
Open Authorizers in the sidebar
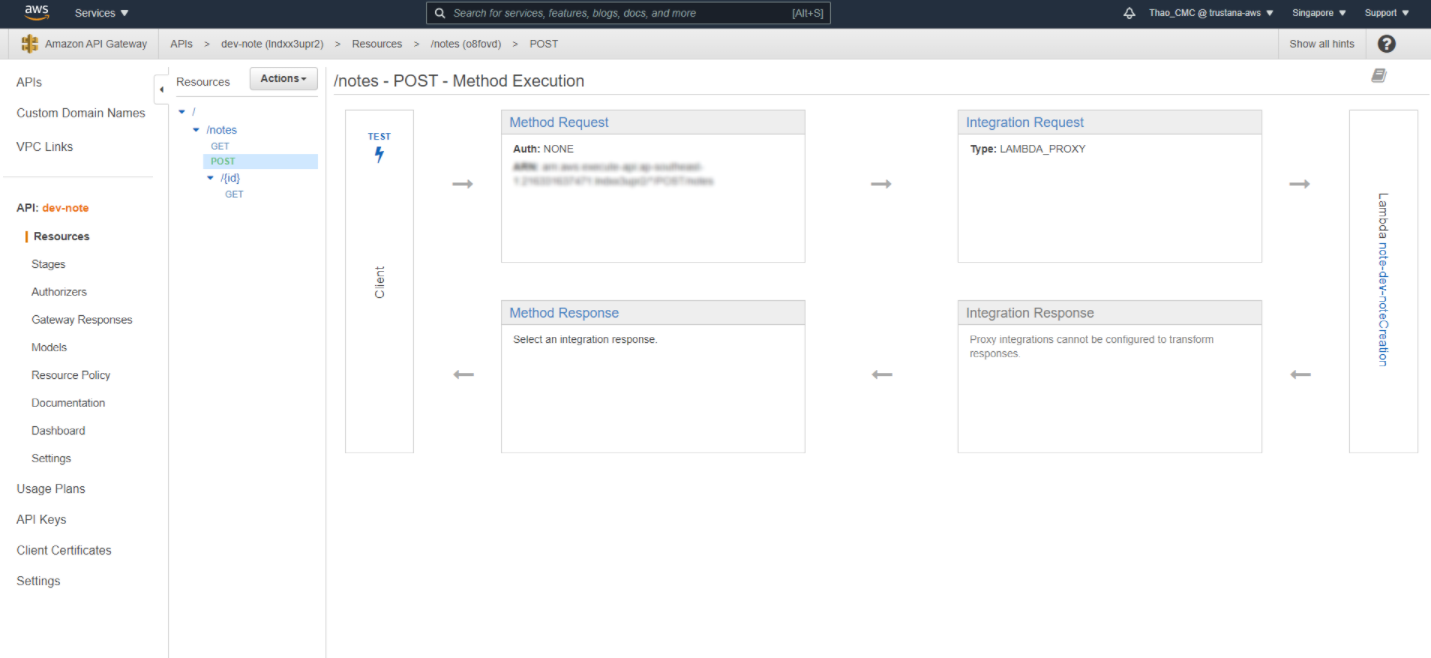(59, 292)
